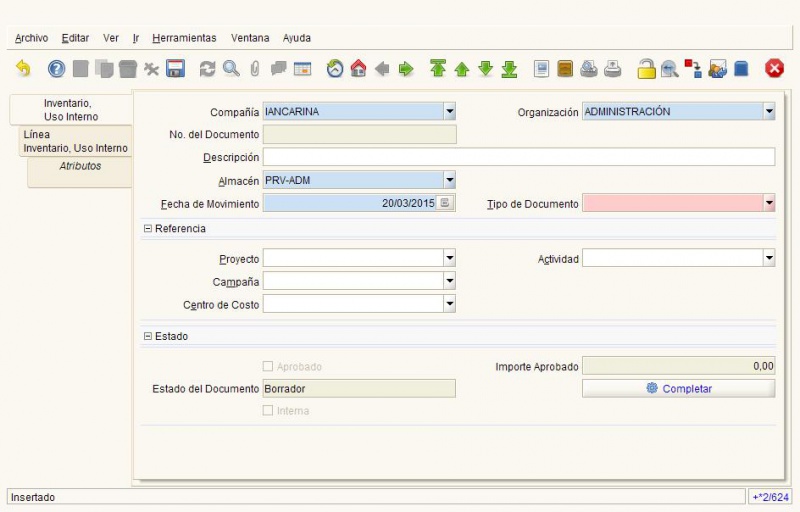Click the Completar button
800x512 pixels.
(x=679, y=389)
